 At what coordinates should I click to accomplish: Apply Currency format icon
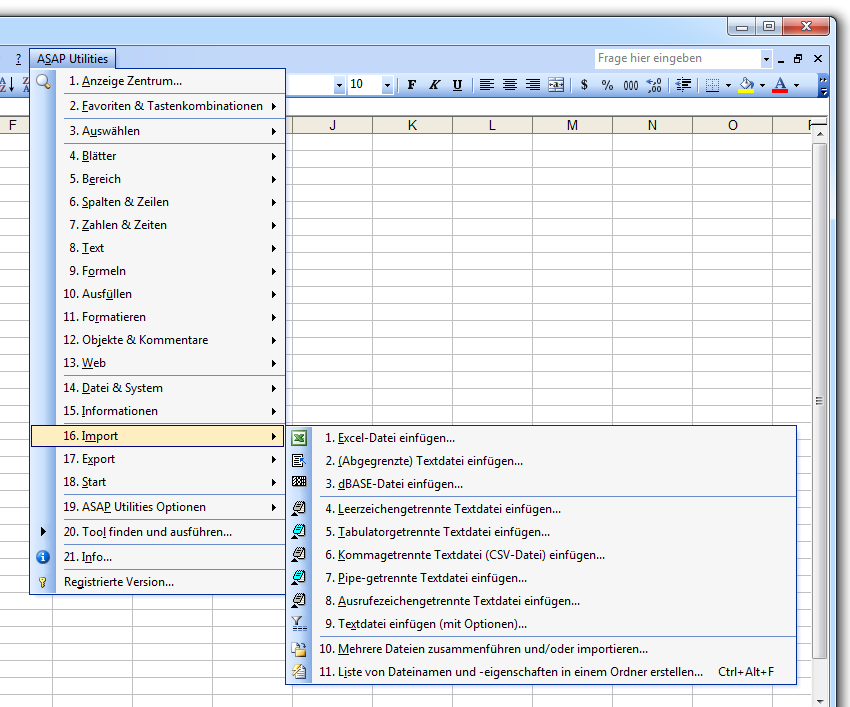tap(584, 85)
